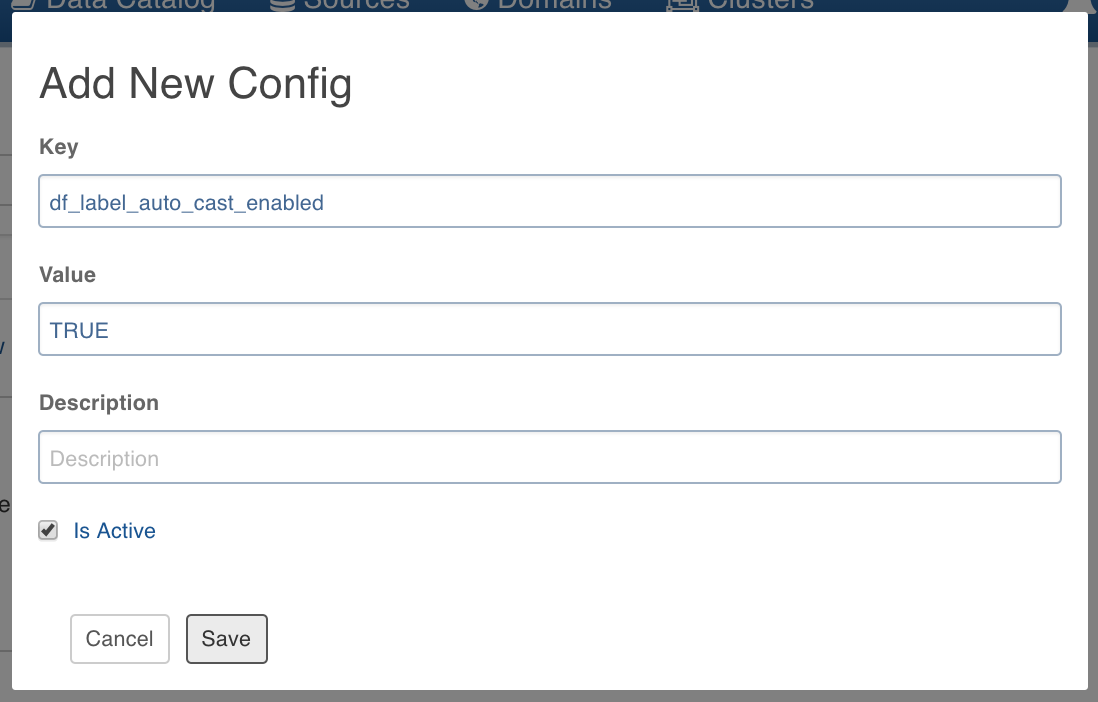Click the Value field containing TRUE
Screen dimensions: 1098x702
[x=550, y=329]
